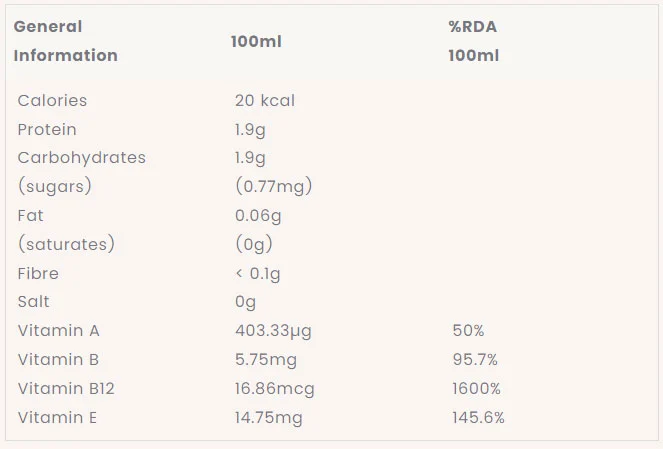Click the (0.77mg) sugars value
663x449 pixels.
click(x=274, y=186)
